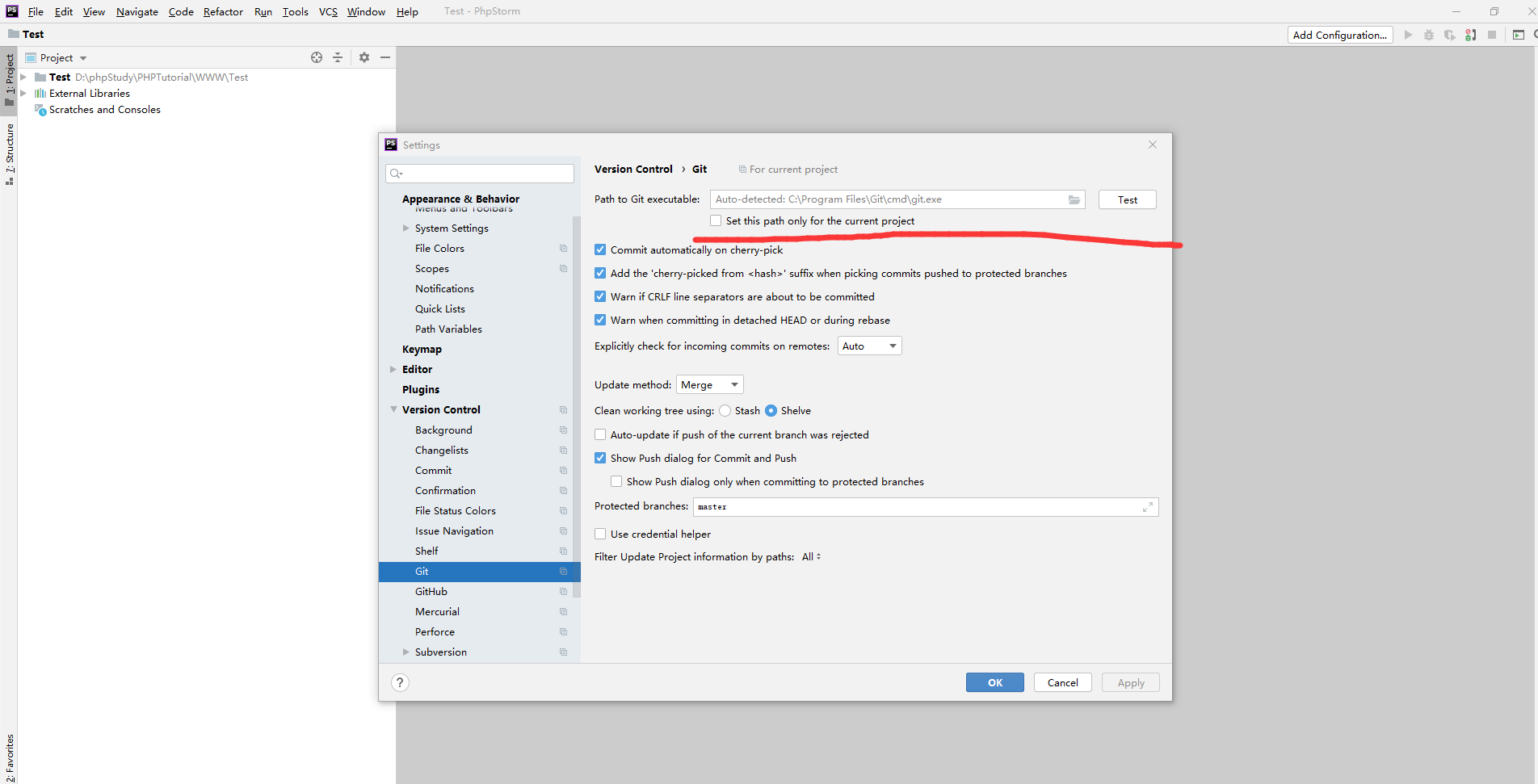Click the Run arrow icon in toolbar
Image resolution: width=1538 pixels, height=784 pixels.
click(1408, 35)
